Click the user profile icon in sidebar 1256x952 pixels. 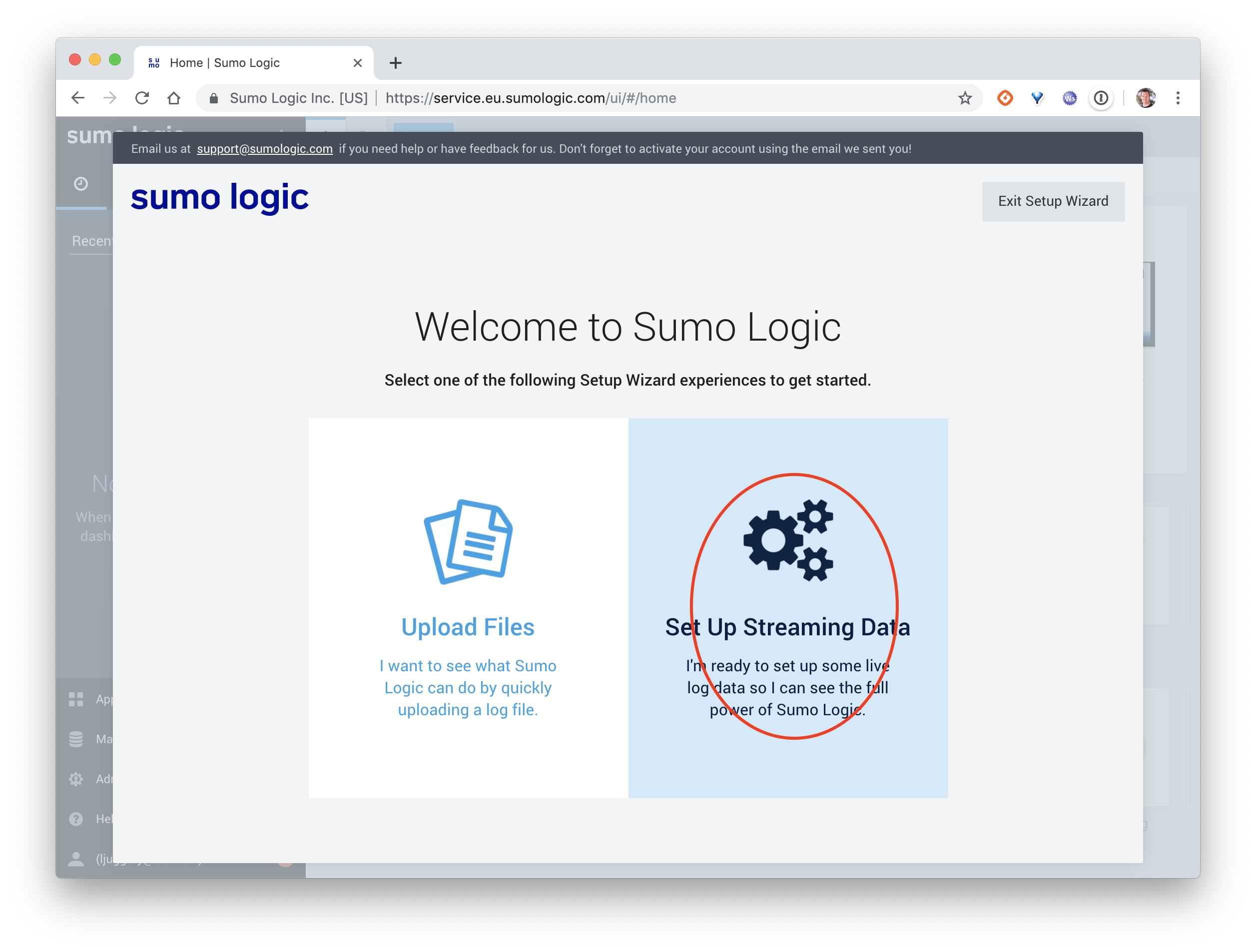click(x=75, y=858)
